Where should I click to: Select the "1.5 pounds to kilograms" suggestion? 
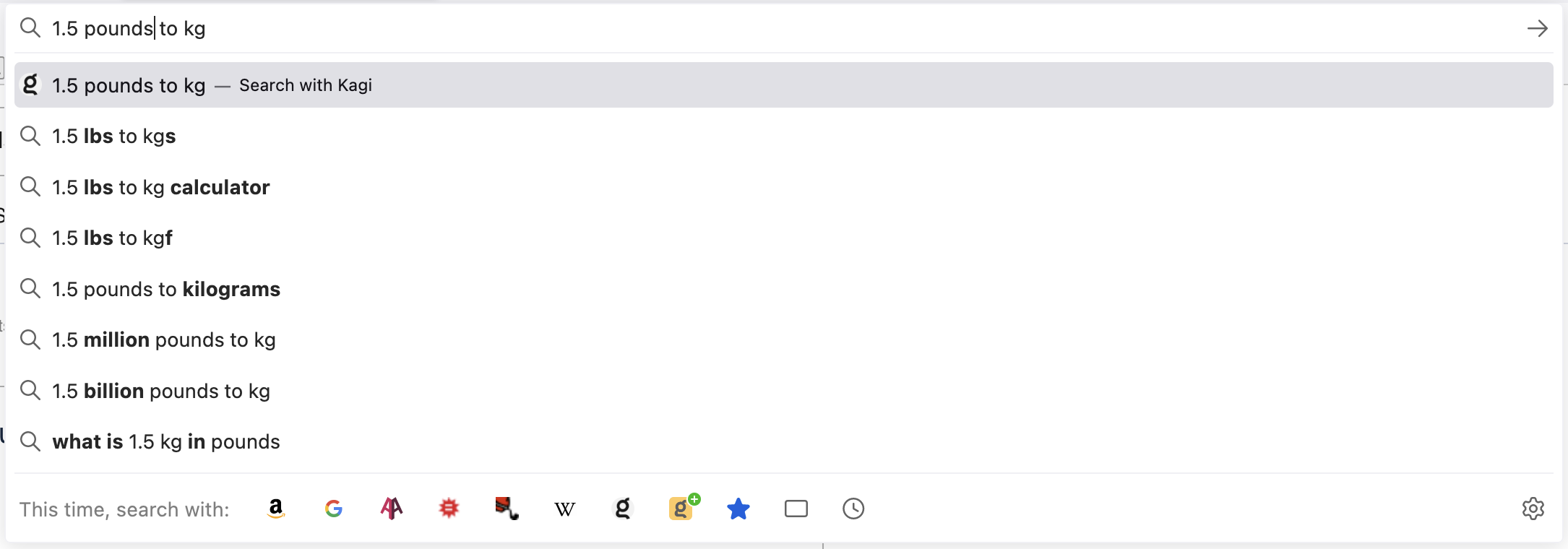coord(166,289)
